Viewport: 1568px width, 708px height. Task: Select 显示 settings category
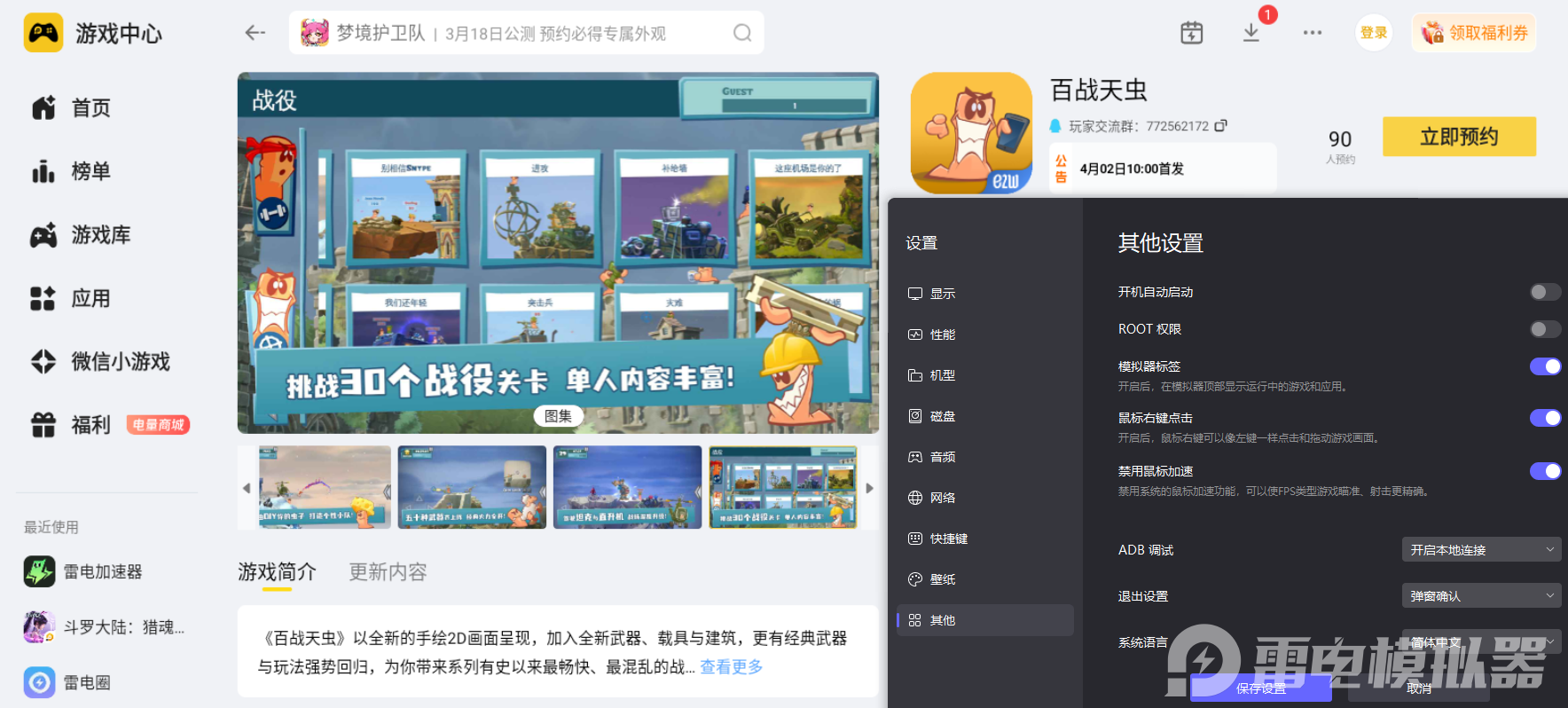point(985,294)
